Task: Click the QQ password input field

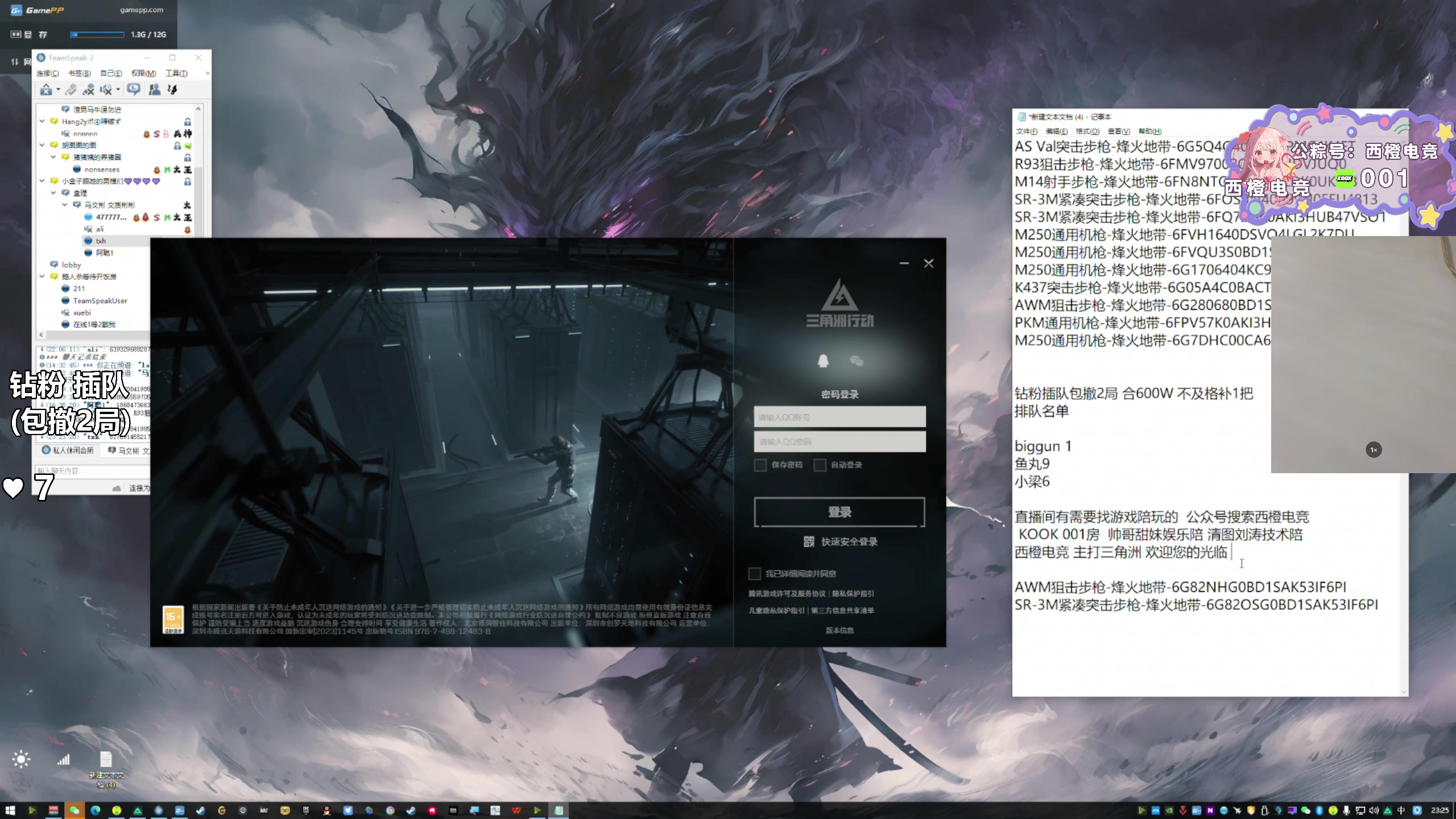Action: [x=839, y=441]
